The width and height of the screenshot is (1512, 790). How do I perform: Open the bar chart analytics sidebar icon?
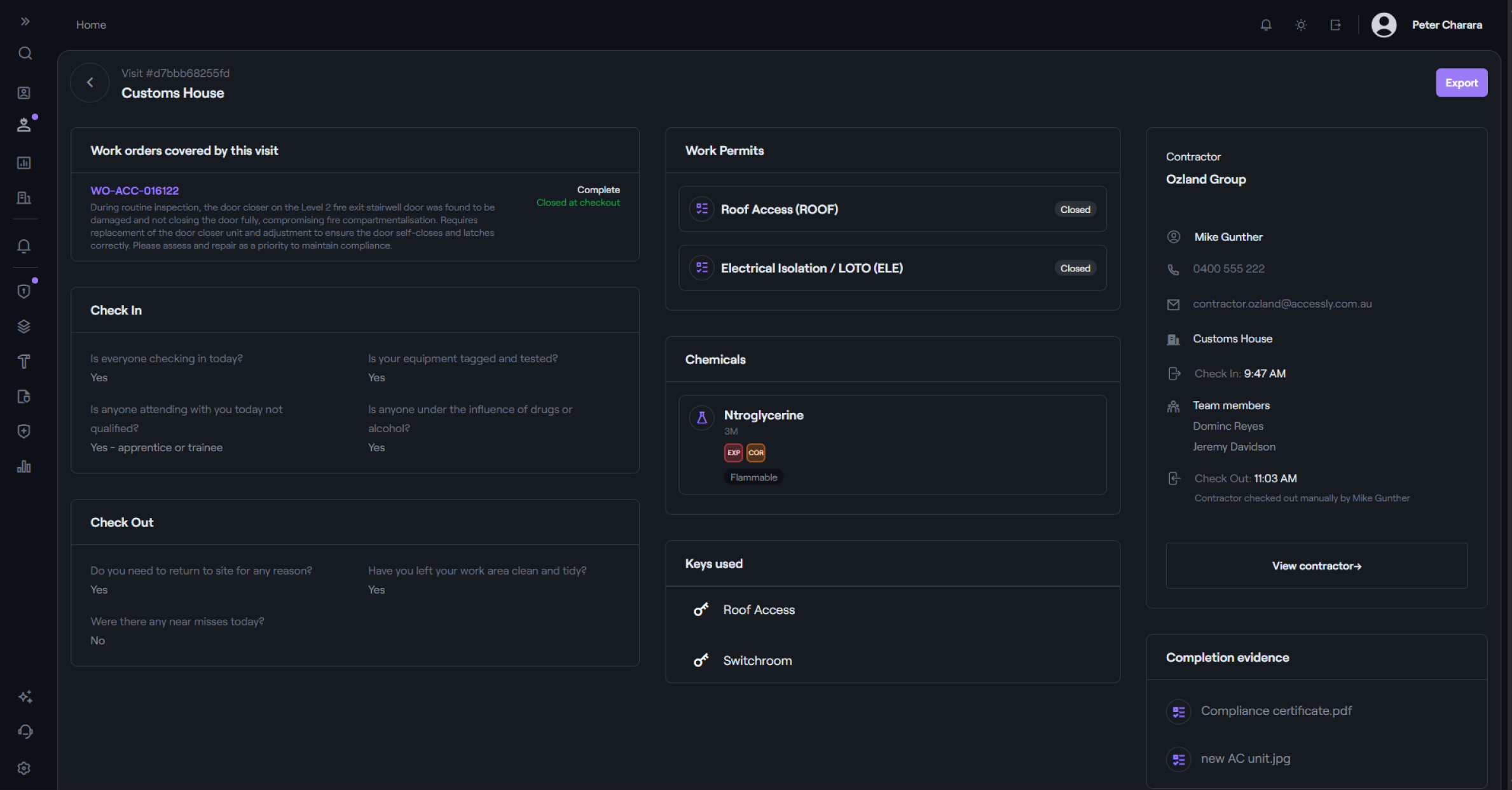(24, 467)
